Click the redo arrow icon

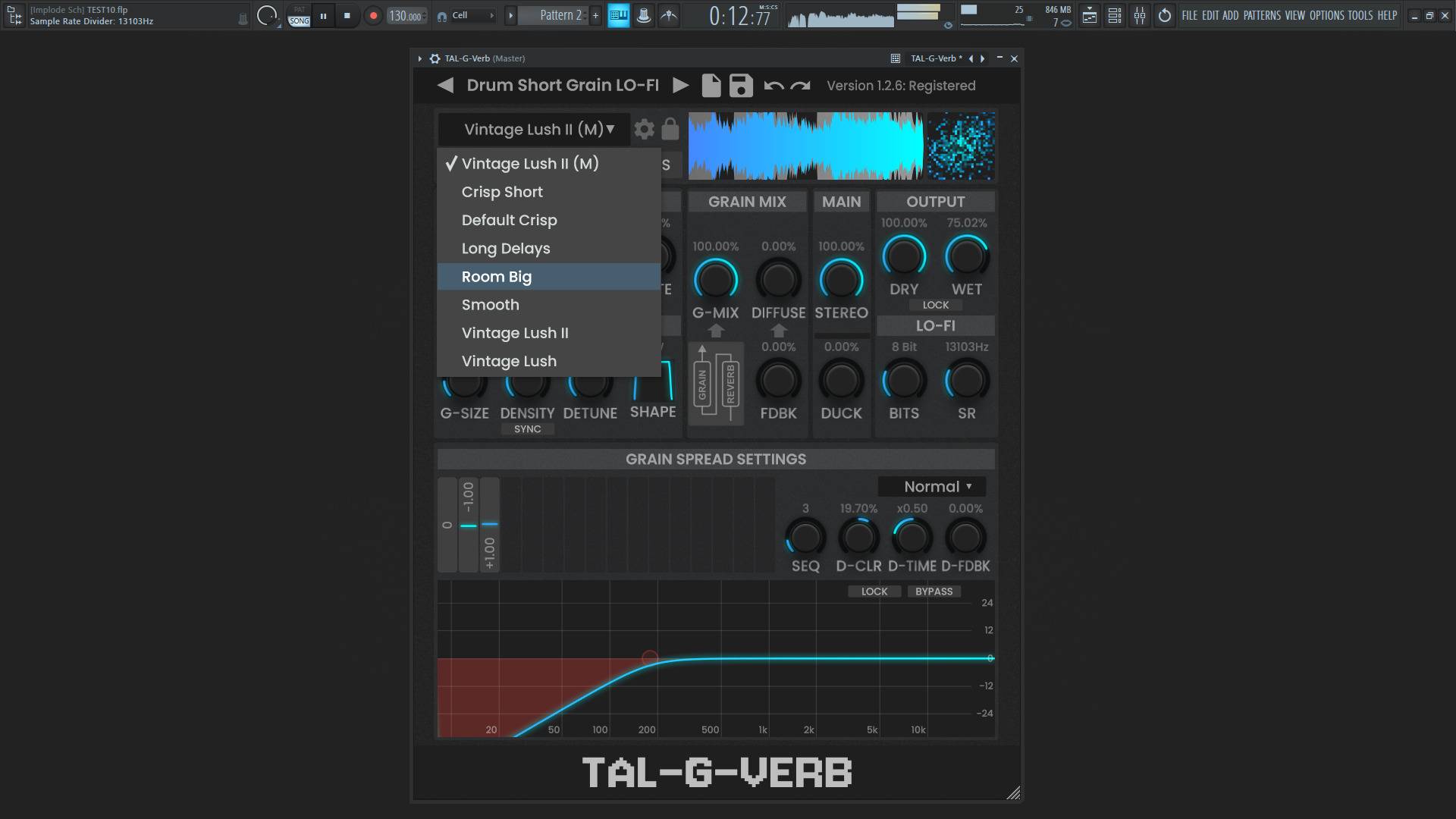801,86
